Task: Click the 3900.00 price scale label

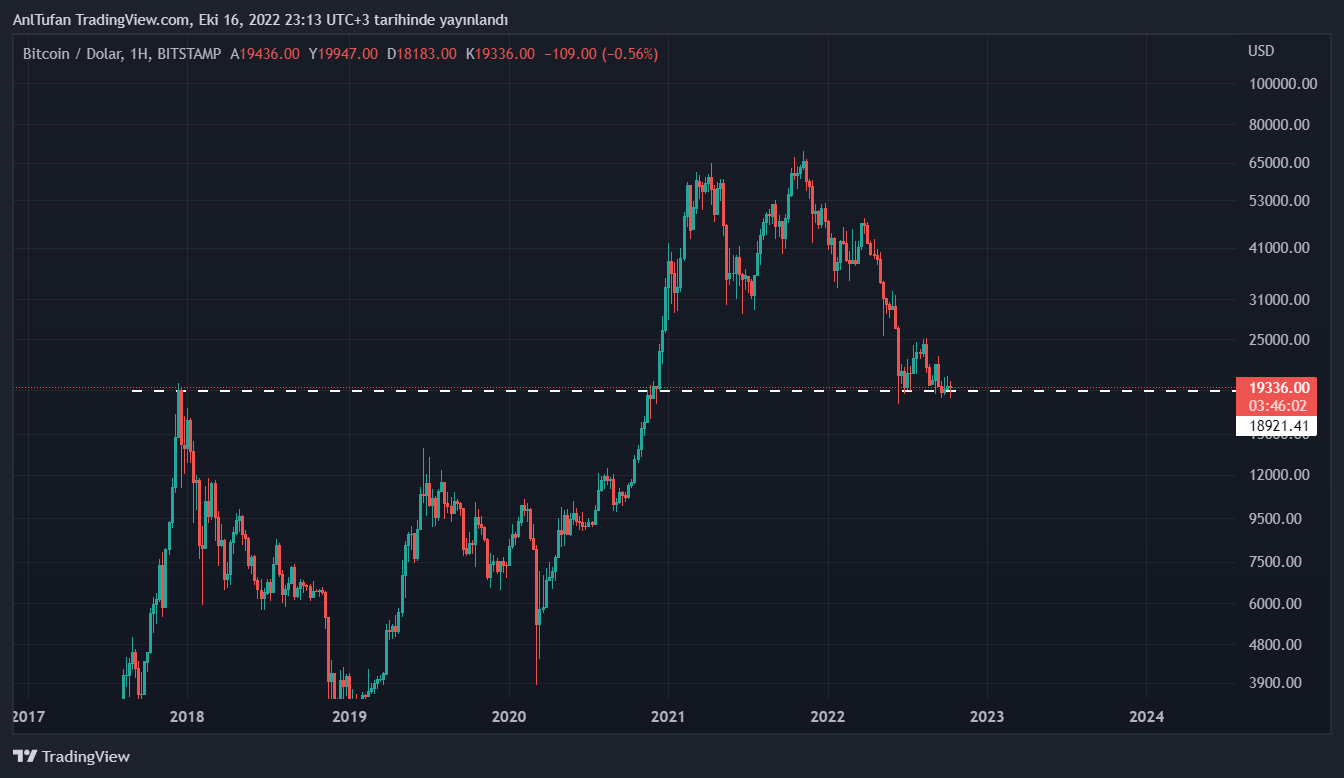Action: coord(1279,683)
